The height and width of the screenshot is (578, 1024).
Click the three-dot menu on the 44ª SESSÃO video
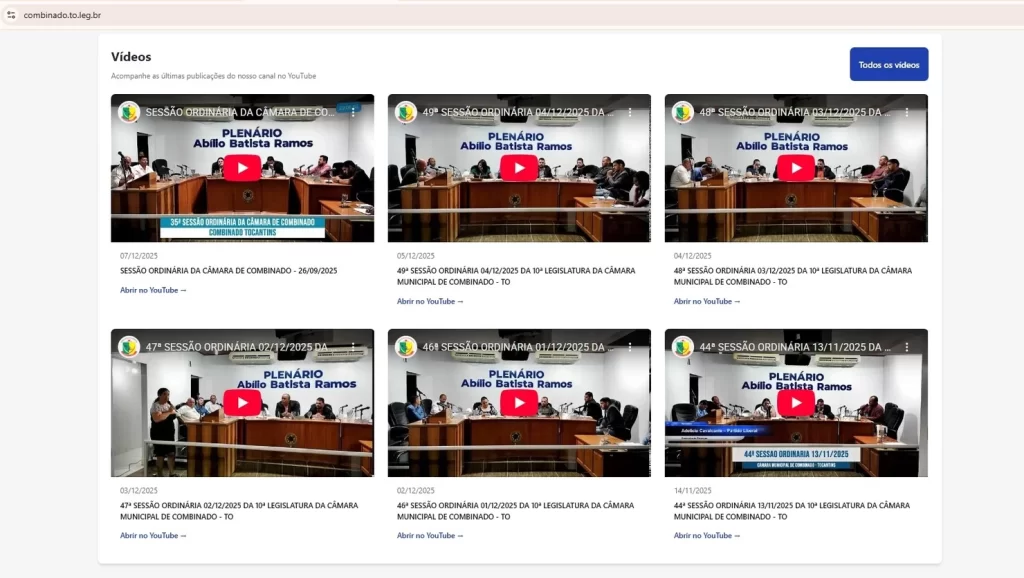(x=905, y=347)
